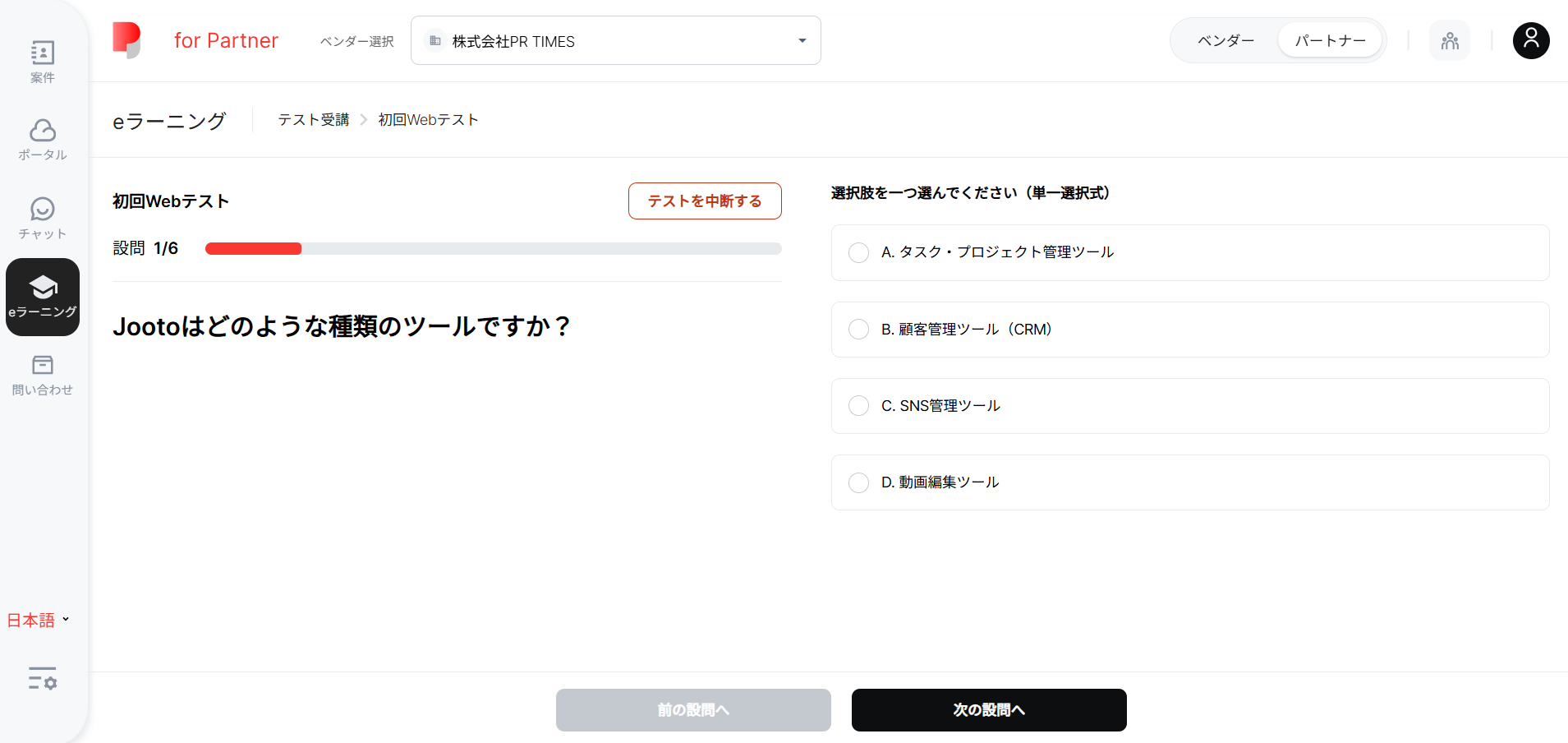Select the eラーニング graduation cap icon
Image resolution: width=1568 pixels, height=743 pixels.
(x=43, y=287)
